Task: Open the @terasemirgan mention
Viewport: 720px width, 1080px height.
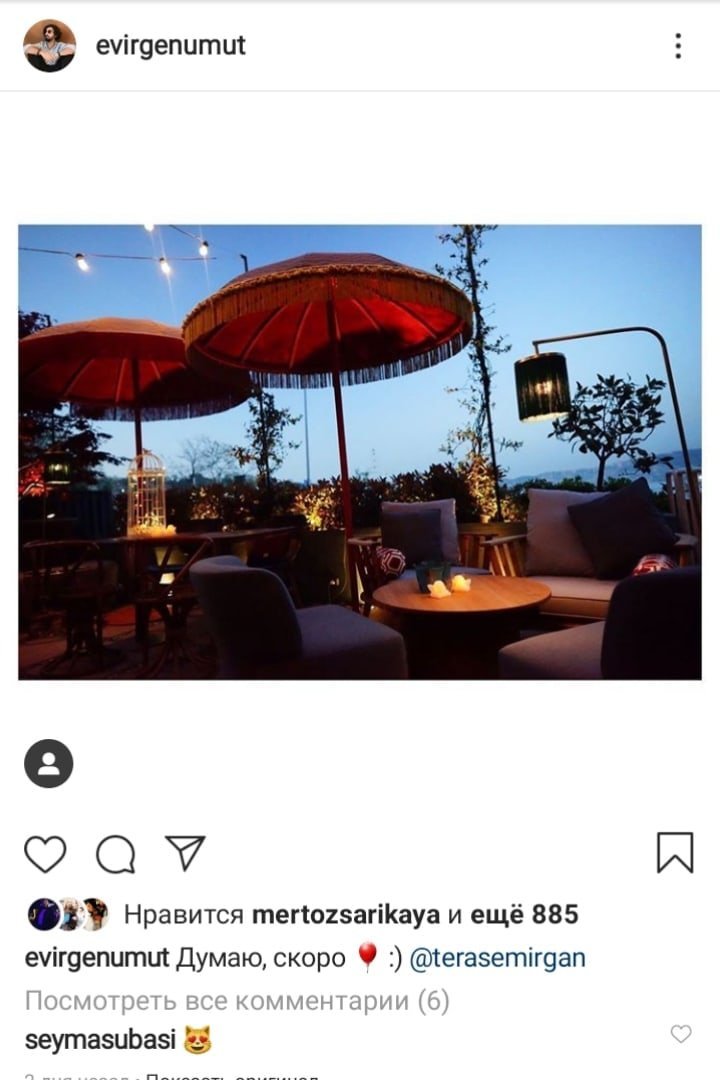Action: coord(497,958)
